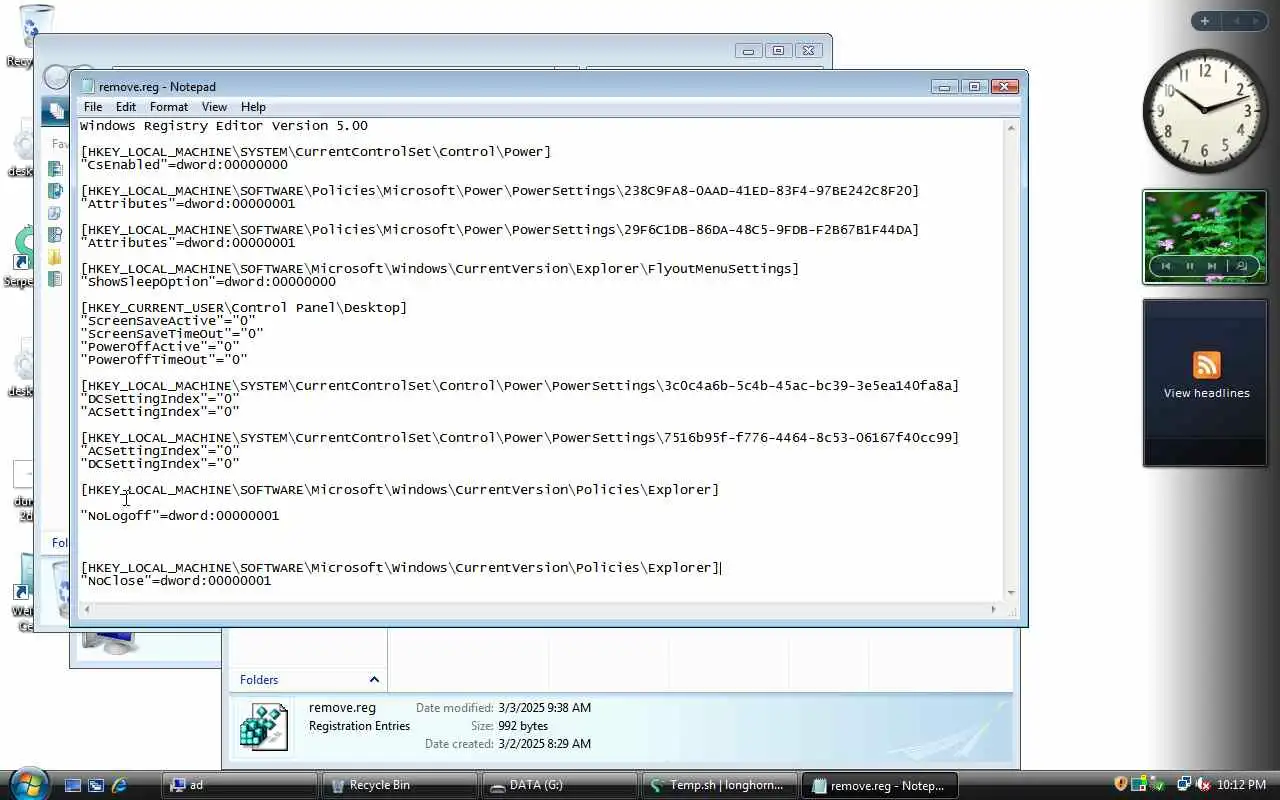Click slideshow gadget next button
1280x800 pixels.
click(x=1212, y=266)
